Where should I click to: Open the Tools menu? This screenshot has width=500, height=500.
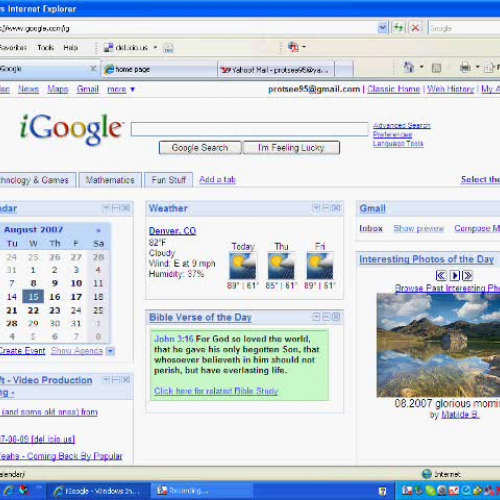pos(46,47)
